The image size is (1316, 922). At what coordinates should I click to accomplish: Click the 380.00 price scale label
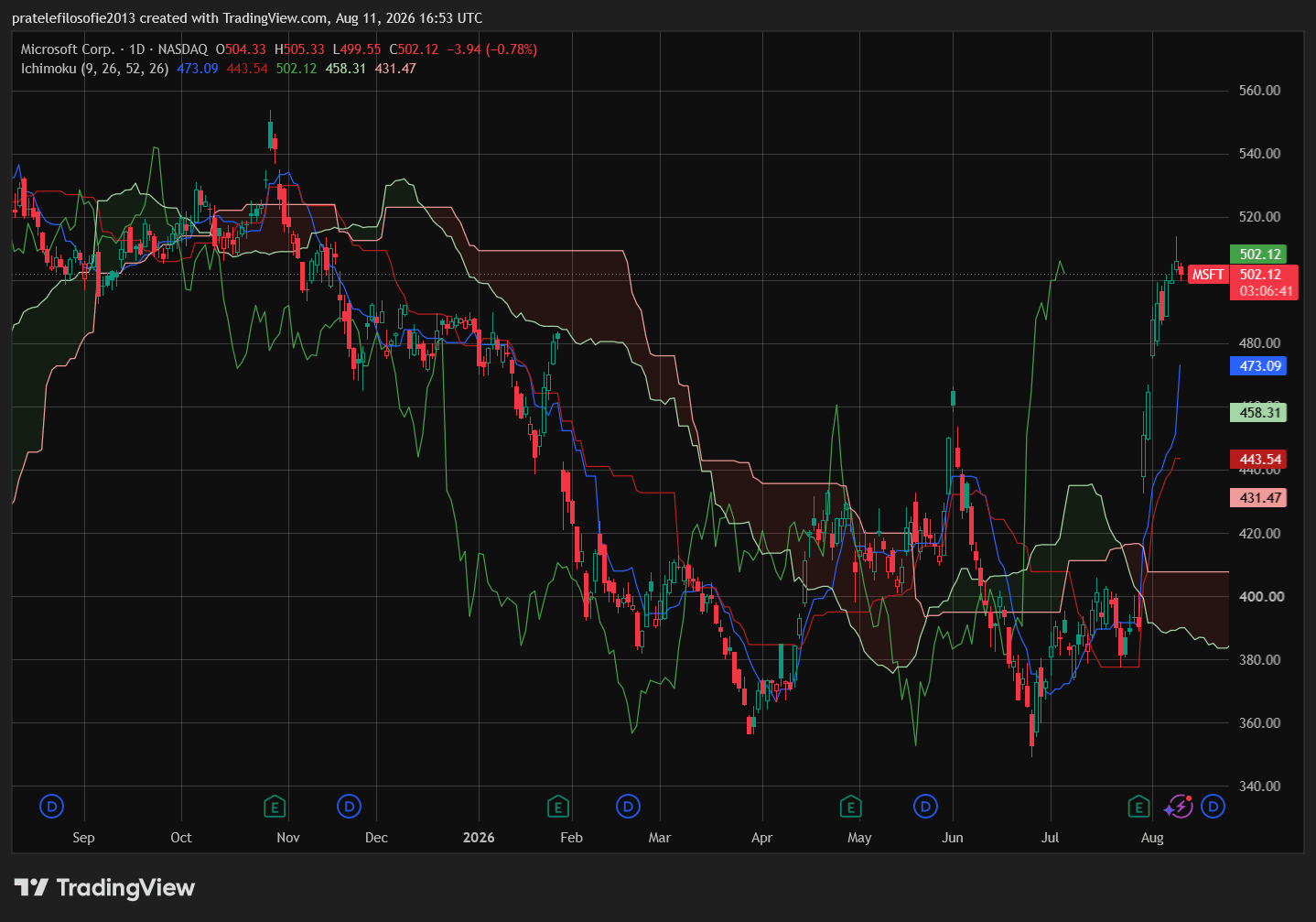tap(1259, 660)
